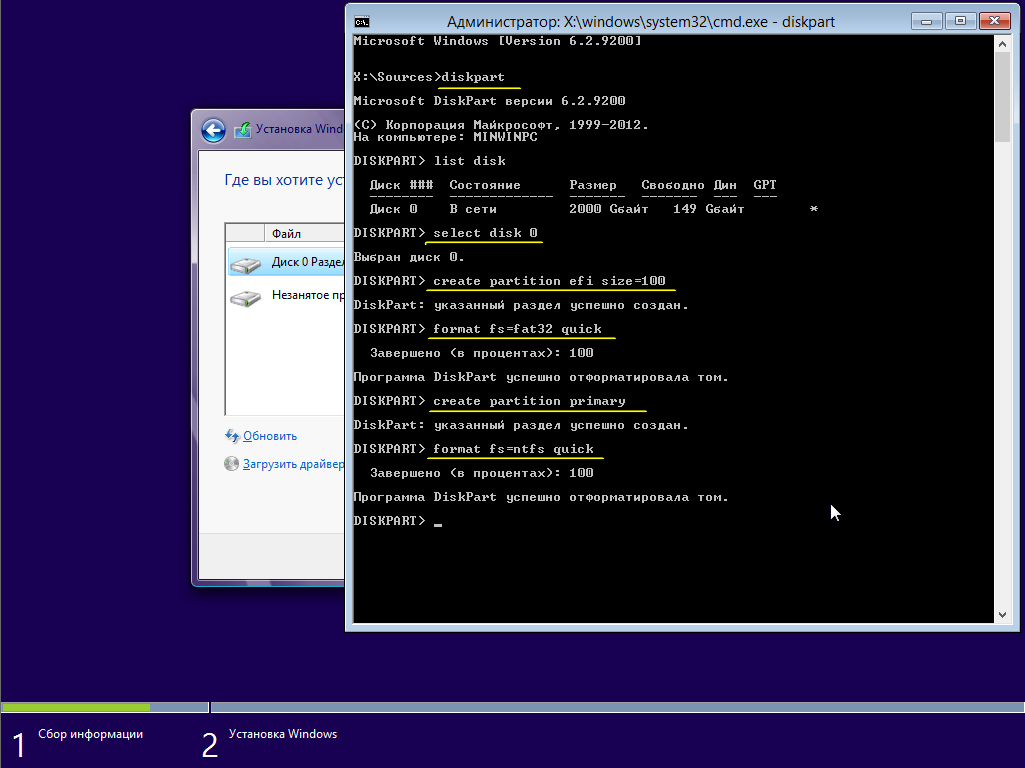Select the Диск 0 Раздел drive icon
This screenshot has width=1025, height=768.
pos(246,264)
